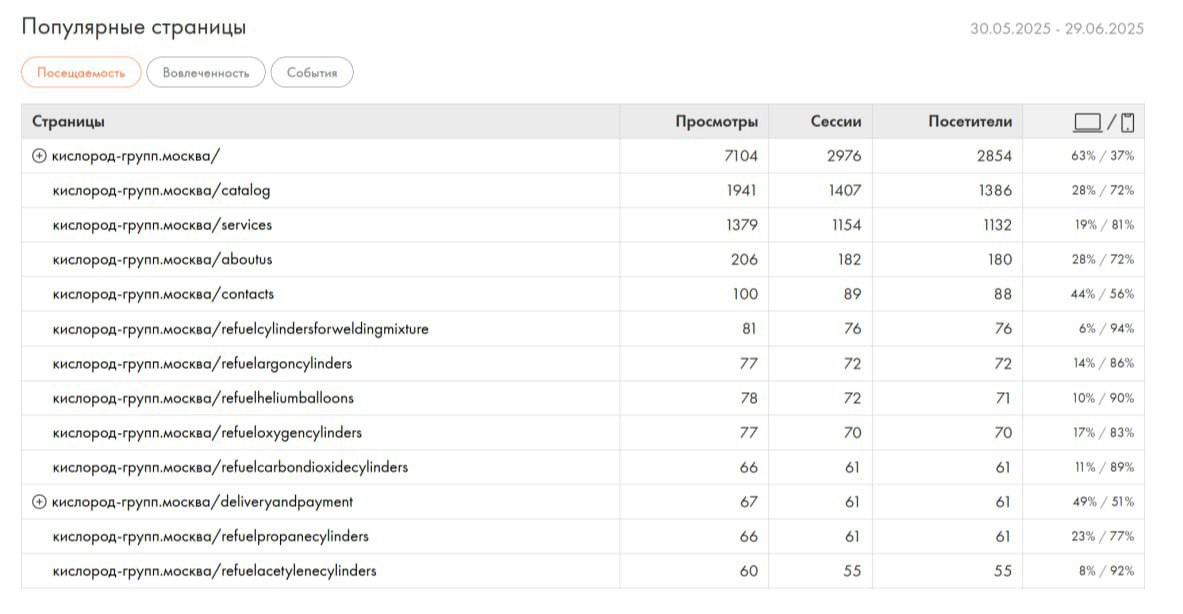The image size is (1183, 614).
Task: Select the device split 19% / 81%
Action: tap(1104, 226)
